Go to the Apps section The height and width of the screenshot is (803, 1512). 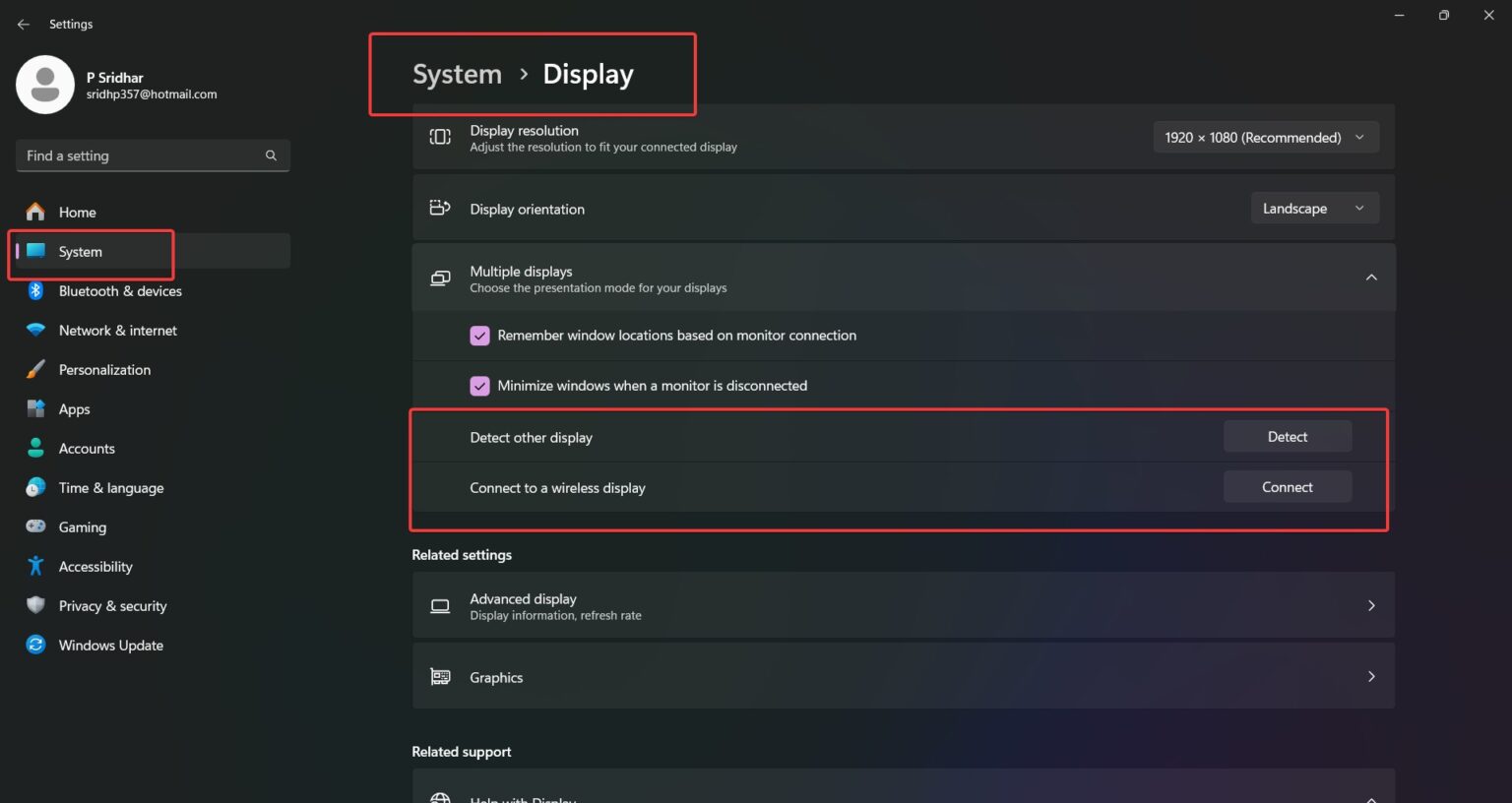click(x=73, y=408)
